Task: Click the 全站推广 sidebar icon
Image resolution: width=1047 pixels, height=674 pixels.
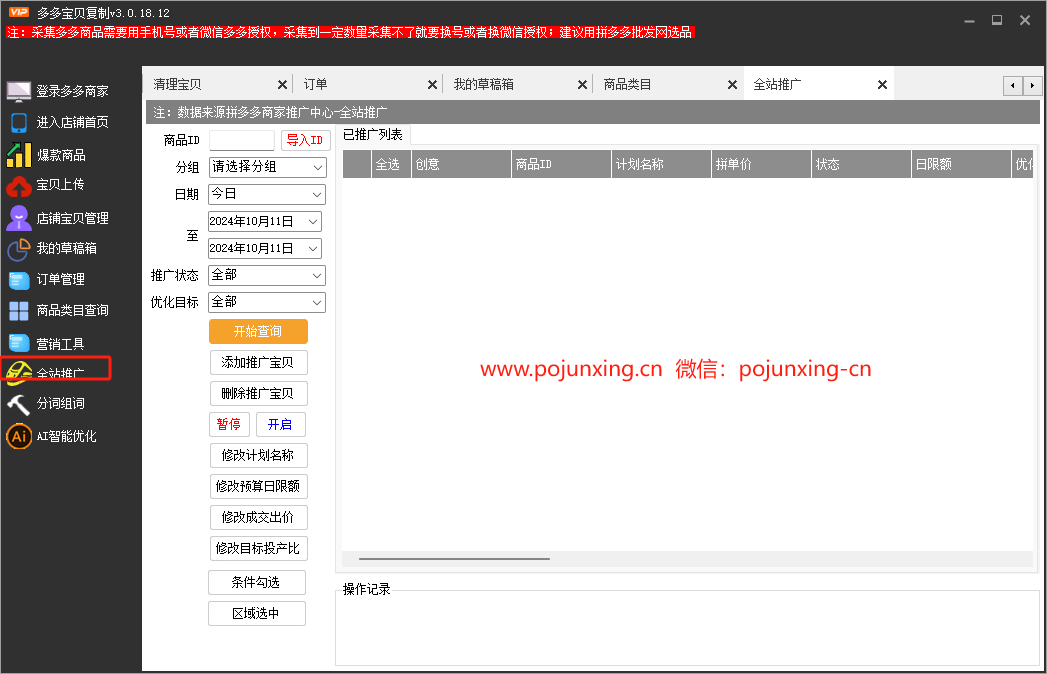Action: coord(19,371)
